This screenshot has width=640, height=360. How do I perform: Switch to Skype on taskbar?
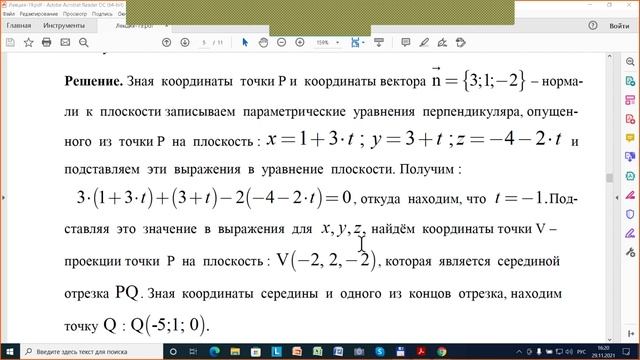380,351
